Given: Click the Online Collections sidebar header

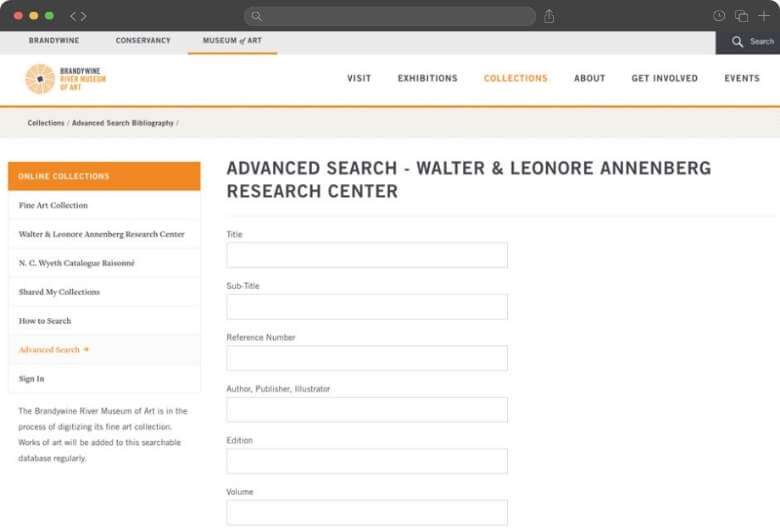Looking at the screenshot, I should click(104, 176).
